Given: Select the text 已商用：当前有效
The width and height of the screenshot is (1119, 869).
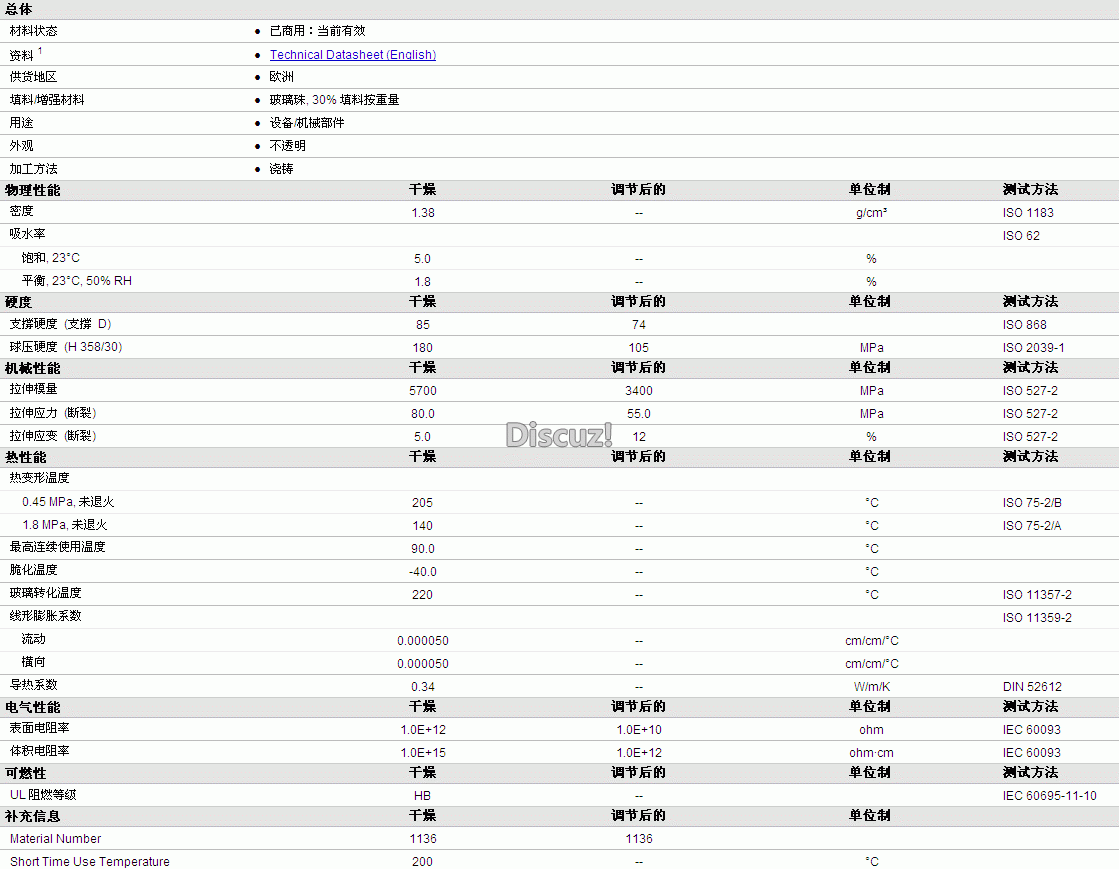Looking at the screenshot, I should point(318,31).
